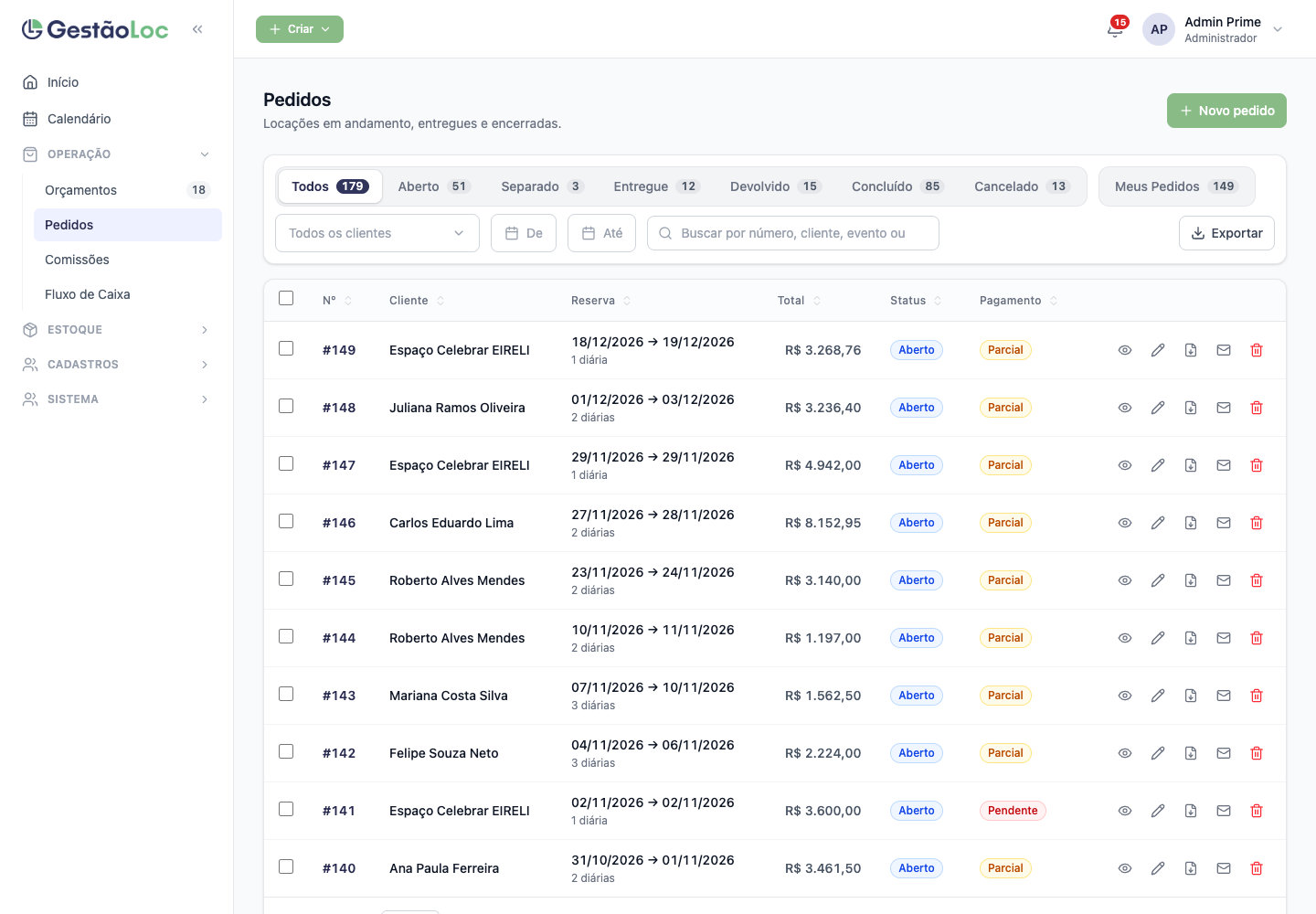Viewport: 1316px width, 914px height.
Task: Select the checkbox for order #149
Action: 286,348
